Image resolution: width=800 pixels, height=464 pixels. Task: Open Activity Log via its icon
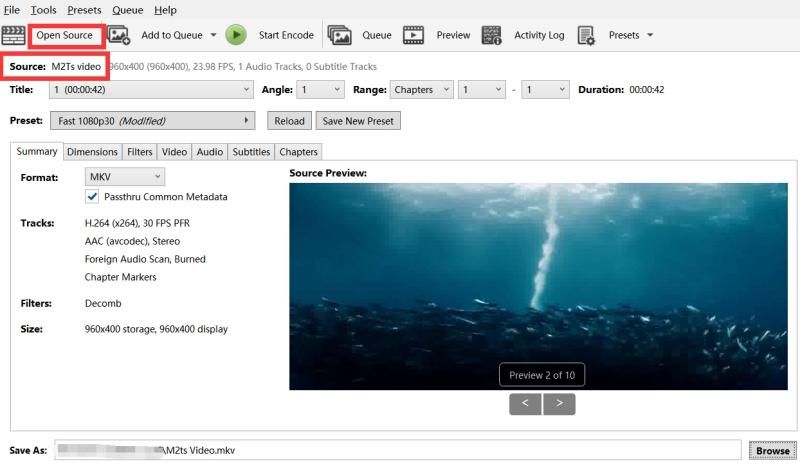click(x=491, y=35)
